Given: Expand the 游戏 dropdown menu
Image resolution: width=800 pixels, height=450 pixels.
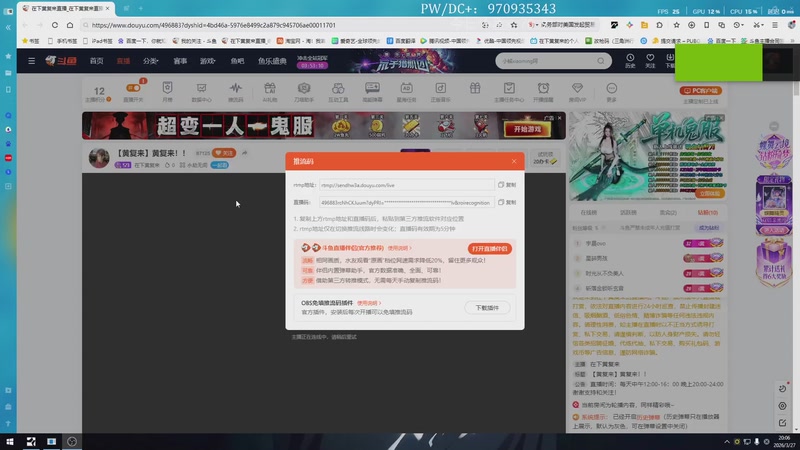Looking at the screenshot, I should (208, 61).
